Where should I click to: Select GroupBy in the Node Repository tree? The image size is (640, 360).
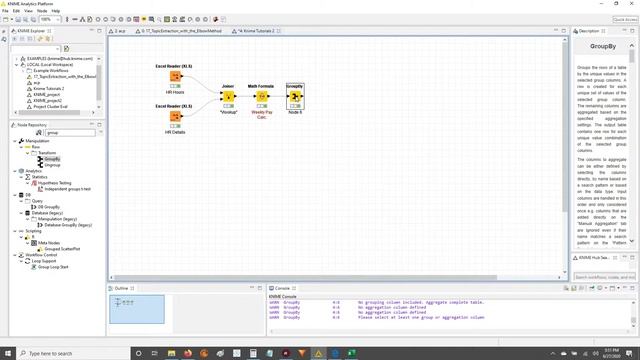pyautogui.click(x=52, y=159)
